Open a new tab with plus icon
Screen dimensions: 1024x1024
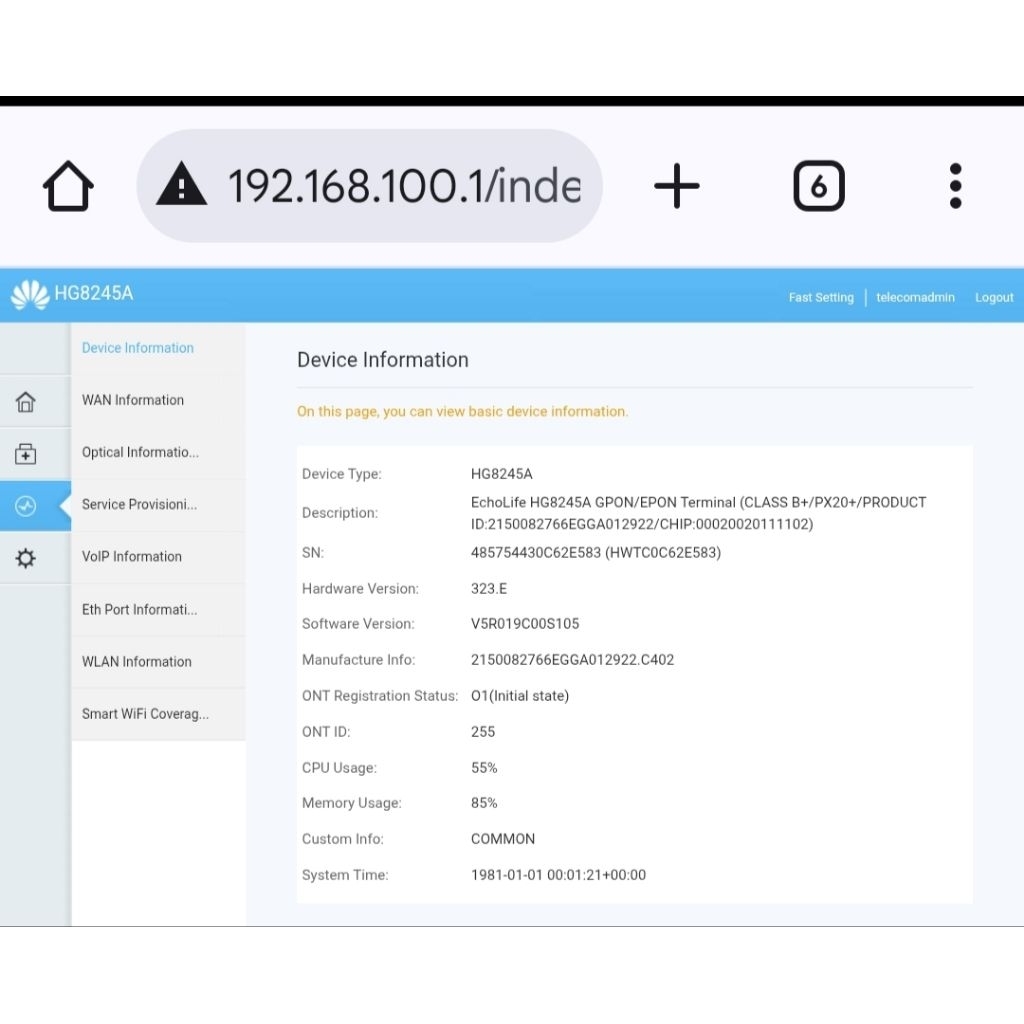click(677, 186)
